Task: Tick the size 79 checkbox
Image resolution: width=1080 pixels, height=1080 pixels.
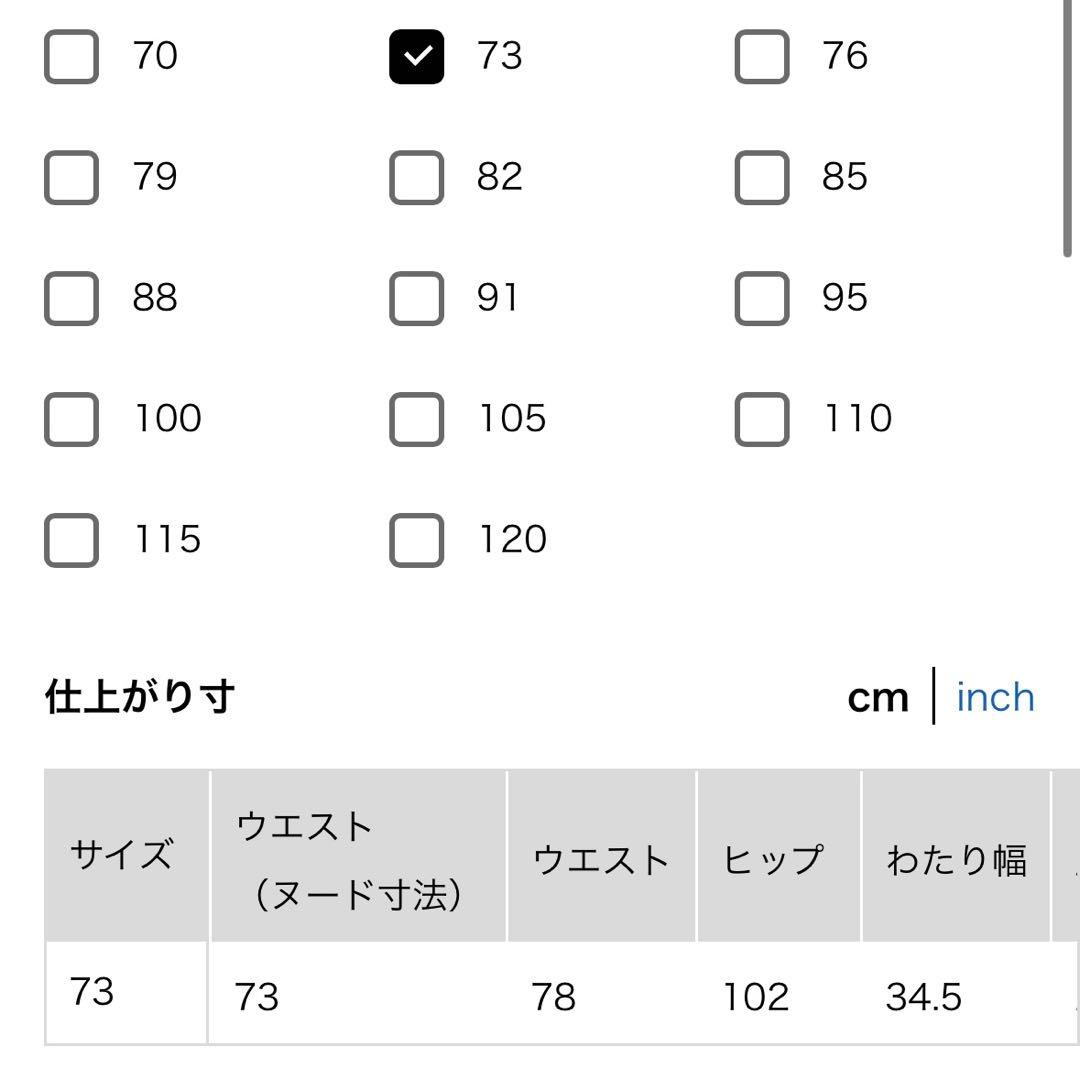Action: 71,177
